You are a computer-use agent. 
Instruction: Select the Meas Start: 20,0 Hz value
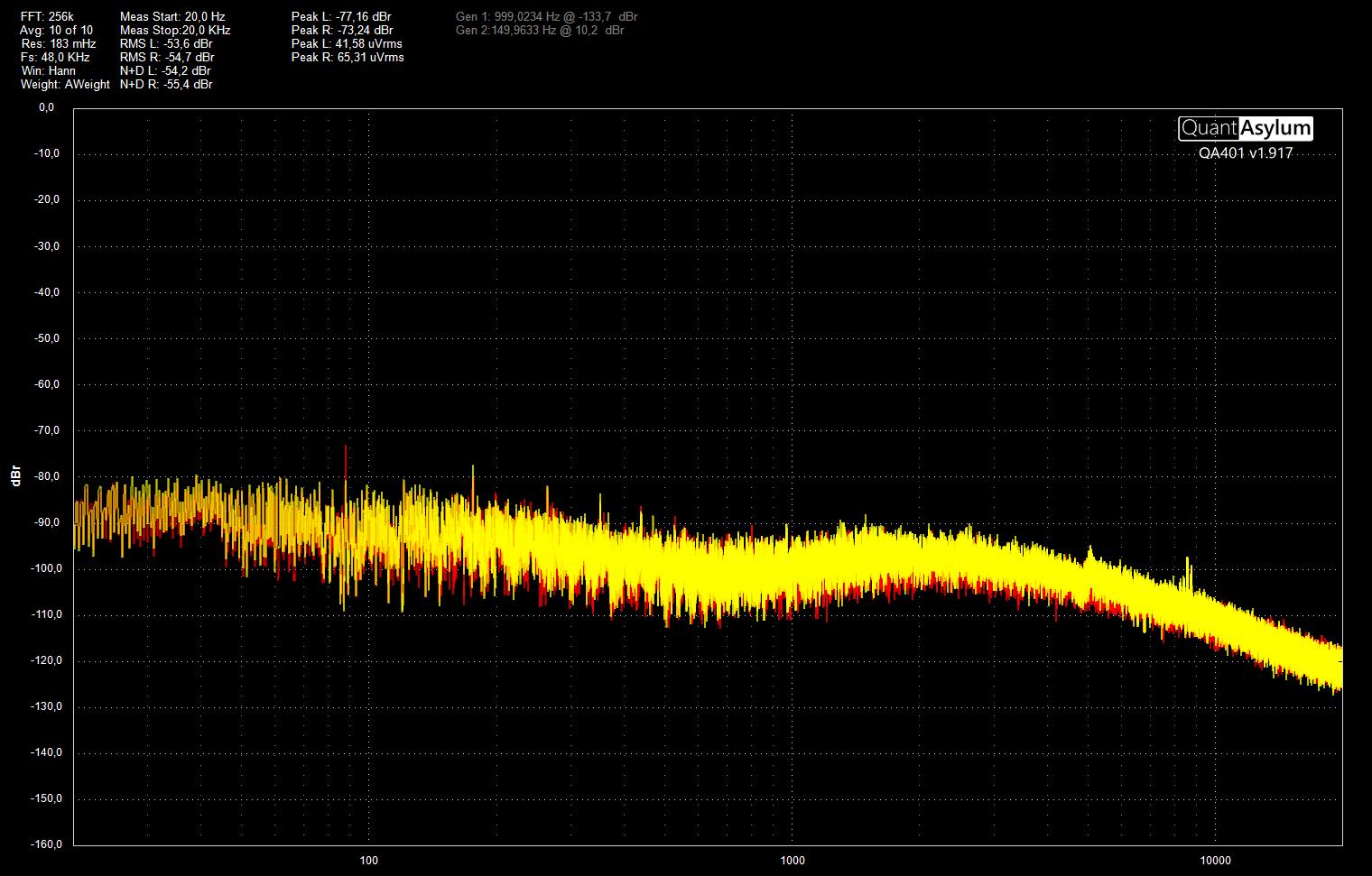point(172,16)
